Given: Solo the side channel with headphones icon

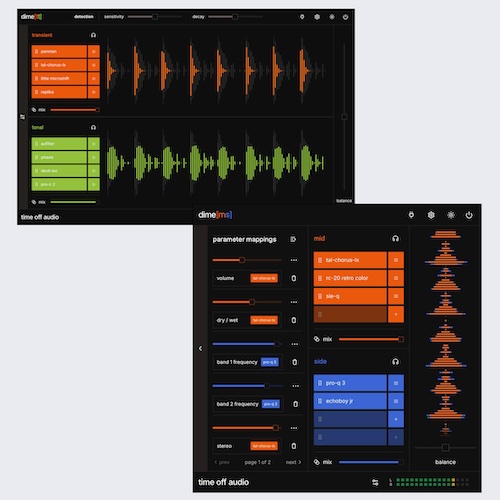Looking at the screenshot, I should 395,362.
